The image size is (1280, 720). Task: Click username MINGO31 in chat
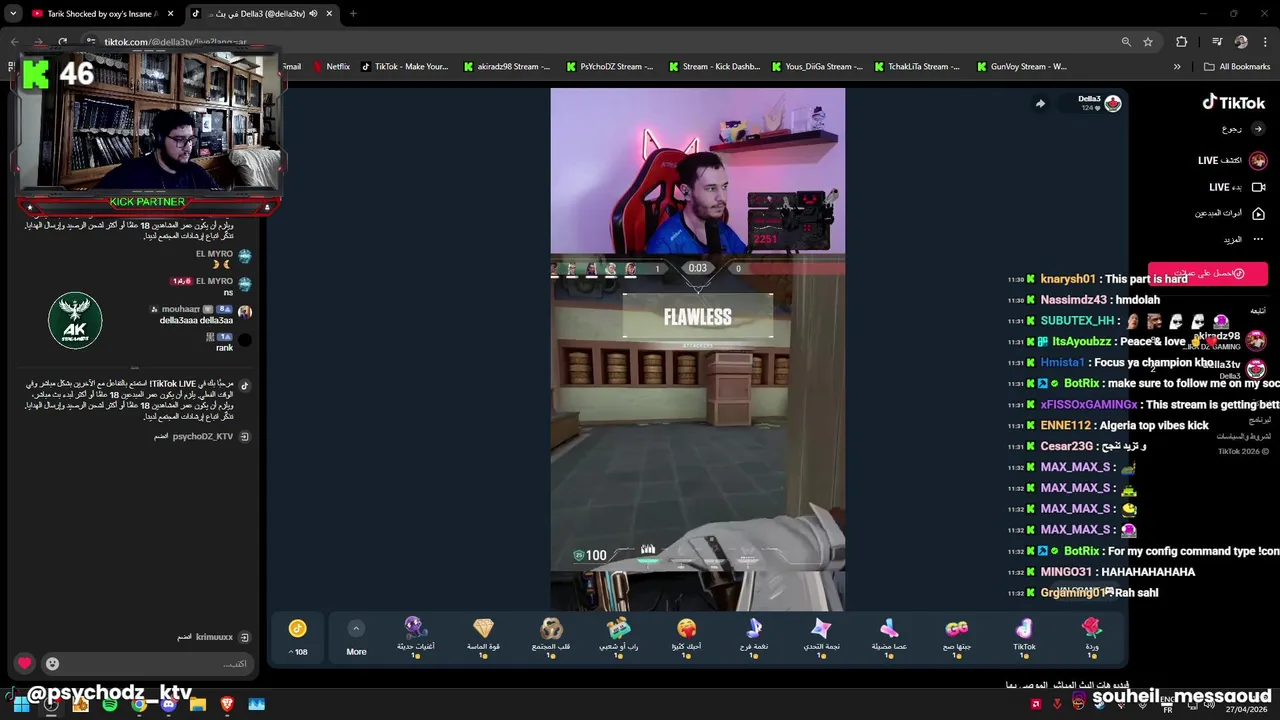click(1066, 572)
